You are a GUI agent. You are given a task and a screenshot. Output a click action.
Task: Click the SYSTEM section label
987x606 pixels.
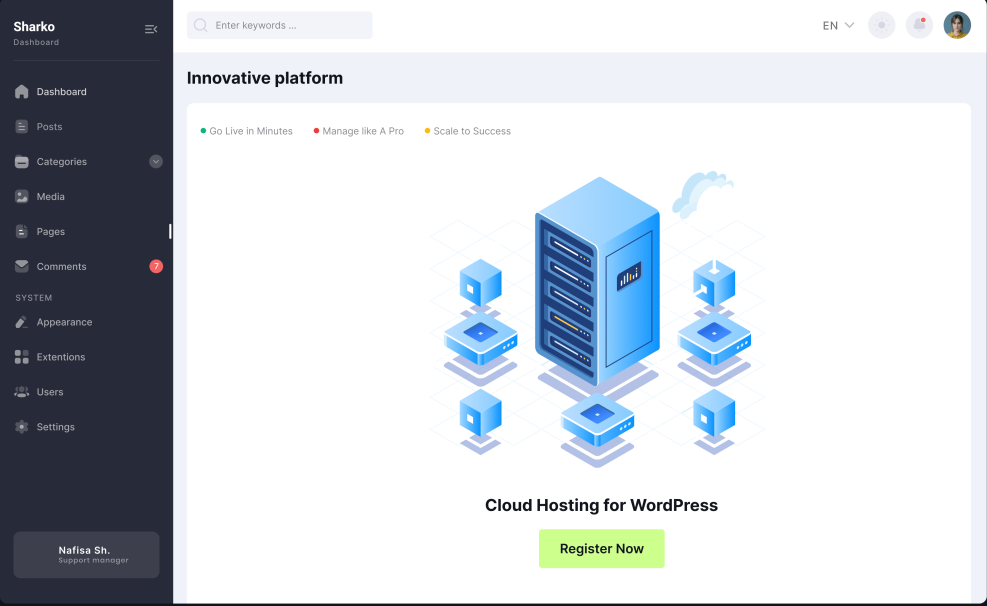tap(34, 298)
